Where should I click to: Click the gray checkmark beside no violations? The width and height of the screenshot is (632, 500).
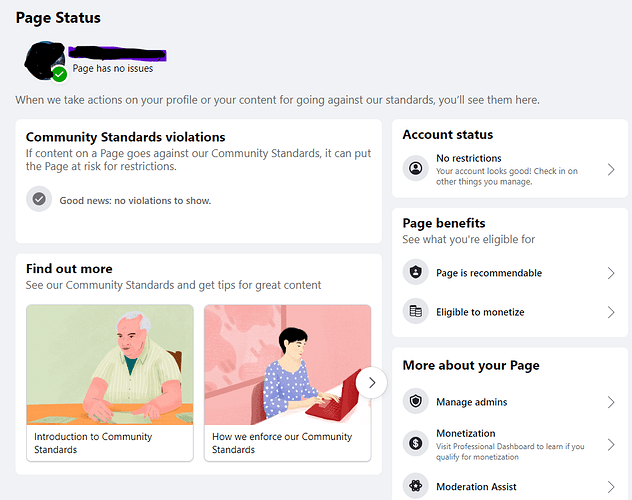pos(38,200)
